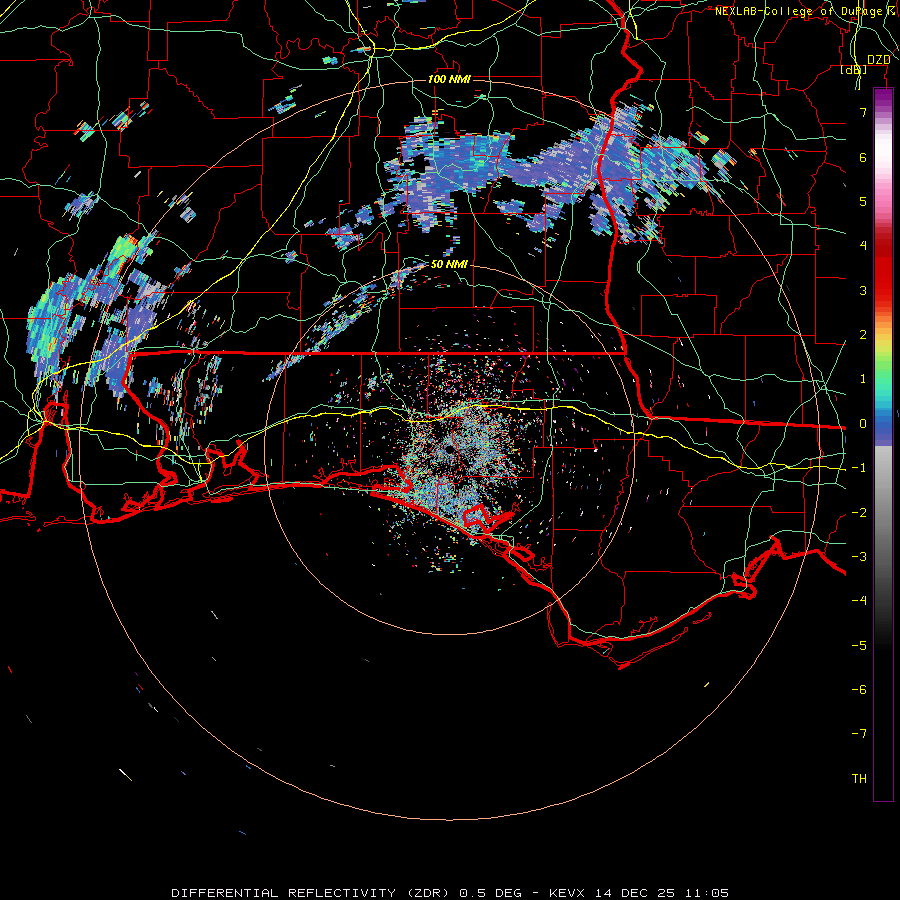Click the "4" value on the color scale
The width and height of the screenshot is (900, 900).
862,246
